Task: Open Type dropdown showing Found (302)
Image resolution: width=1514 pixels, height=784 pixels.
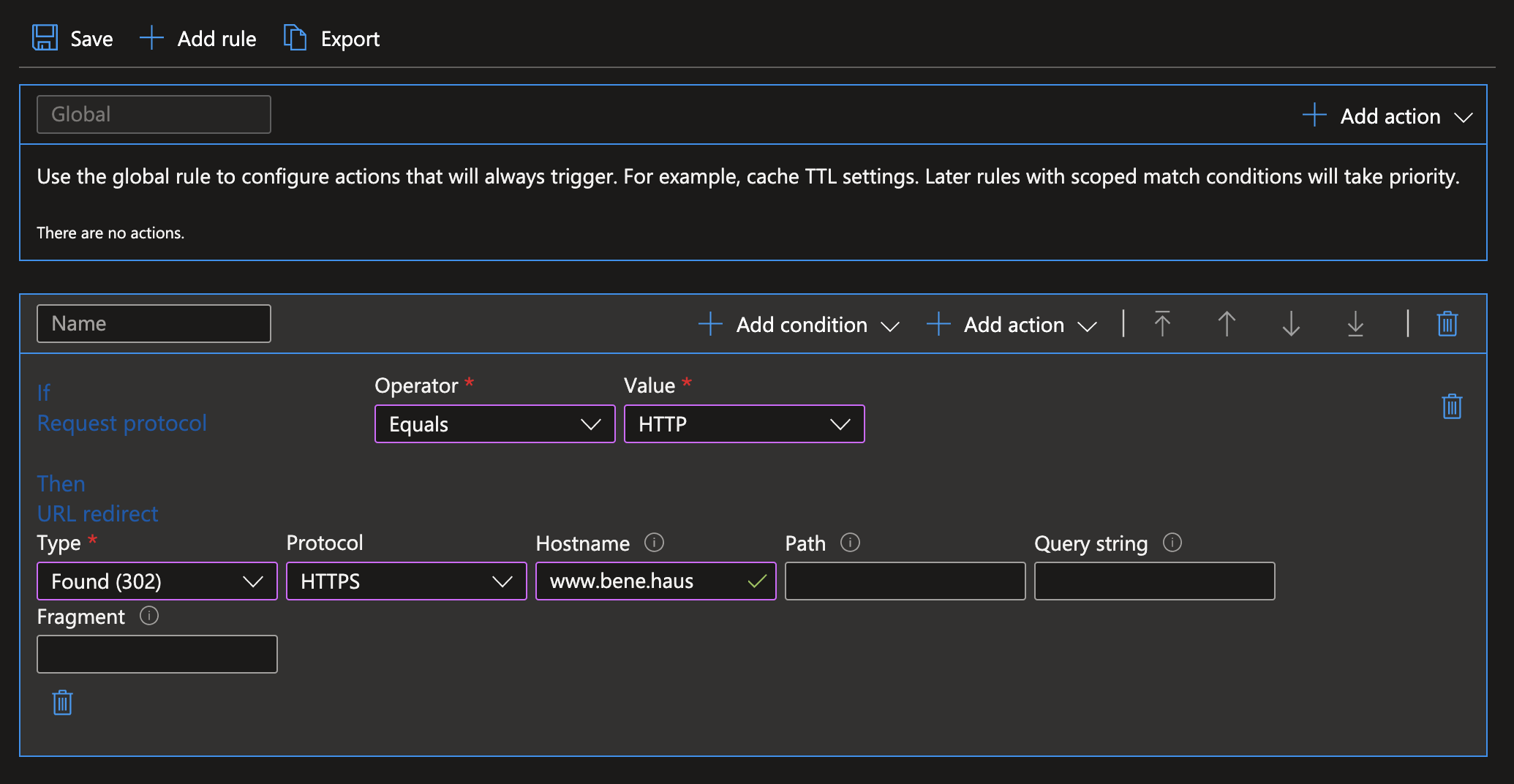Action: [157, 581]
